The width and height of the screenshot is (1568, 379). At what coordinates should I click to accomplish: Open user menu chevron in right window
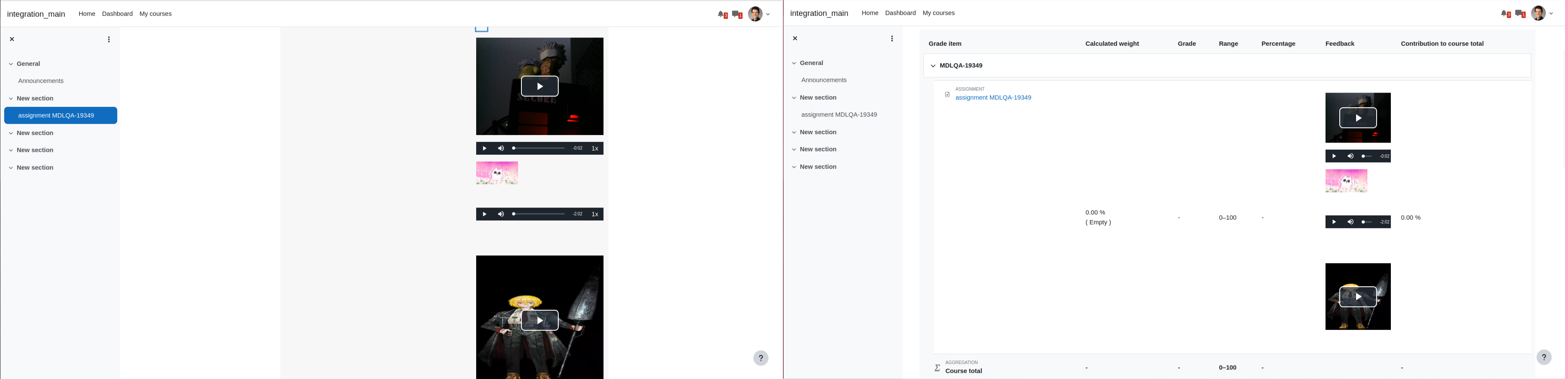tap(1552, 13)
